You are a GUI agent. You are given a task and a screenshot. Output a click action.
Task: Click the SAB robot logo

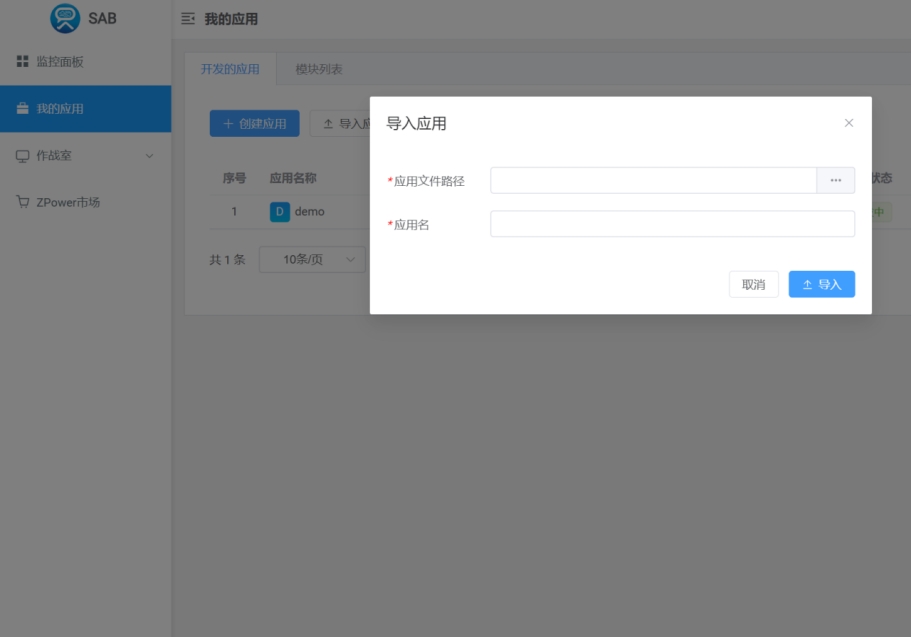point(65,18)
